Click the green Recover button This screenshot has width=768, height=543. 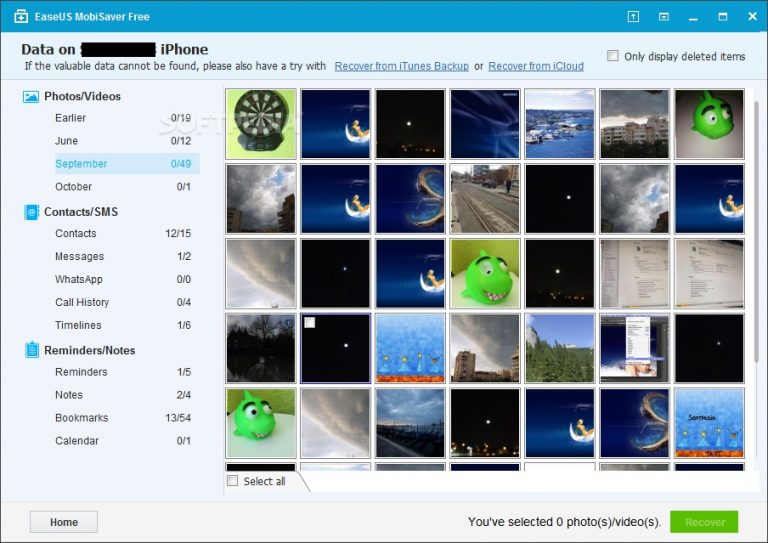(704, 521)
